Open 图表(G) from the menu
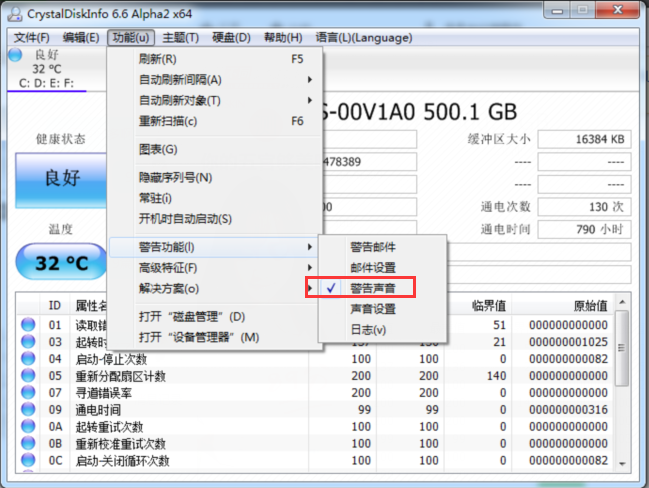This screenshot has width=649, height=488. 214,149
